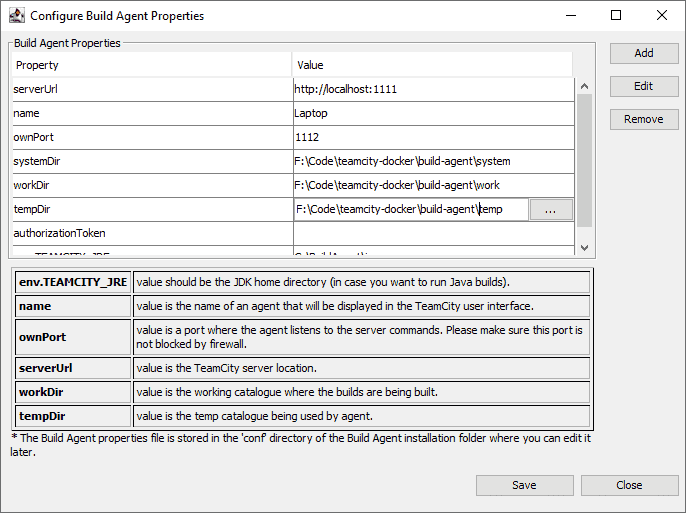
Task: Select the workDir property cell in table
Action: point(153,185)
